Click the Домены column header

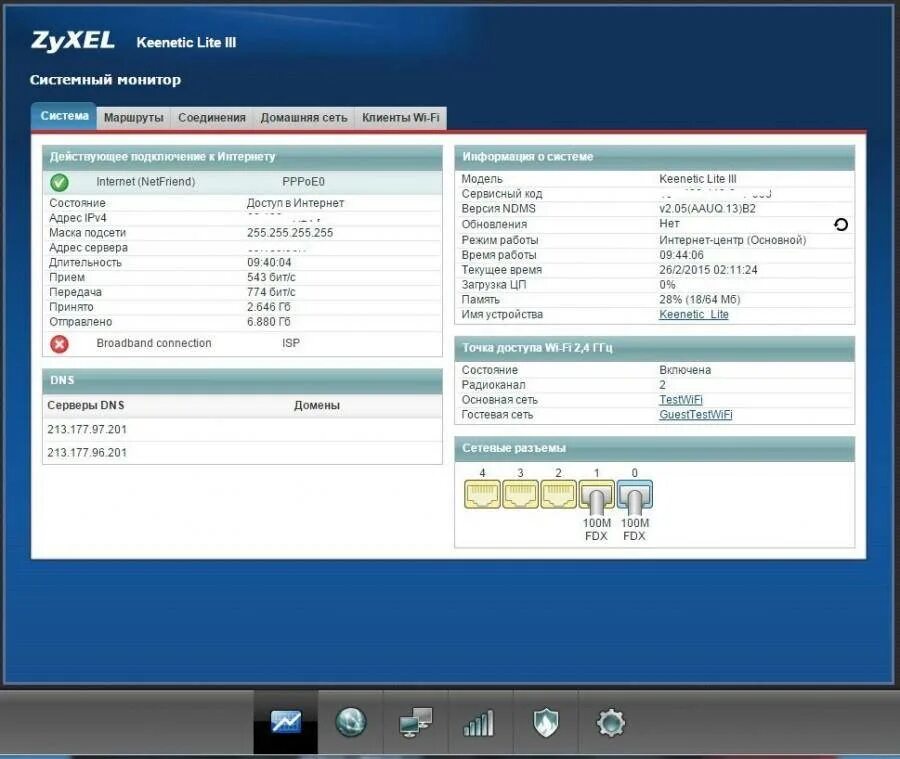[317, 405]
